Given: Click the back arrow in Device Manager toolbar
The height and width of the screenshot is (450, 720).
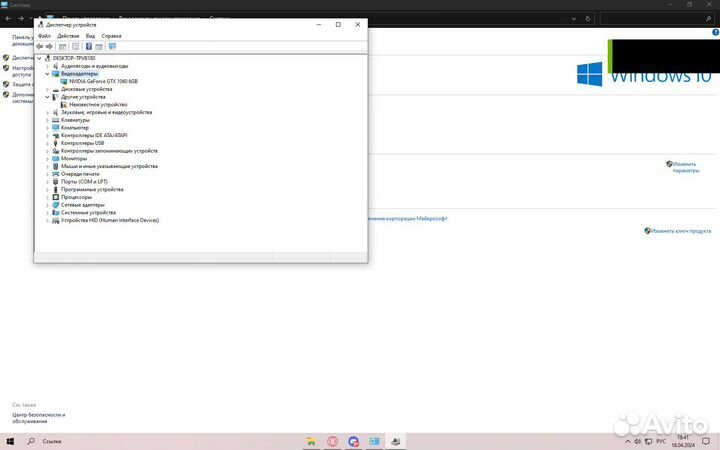Looking at the screenshot, I should pyautogui.click(x=40, y=46).
